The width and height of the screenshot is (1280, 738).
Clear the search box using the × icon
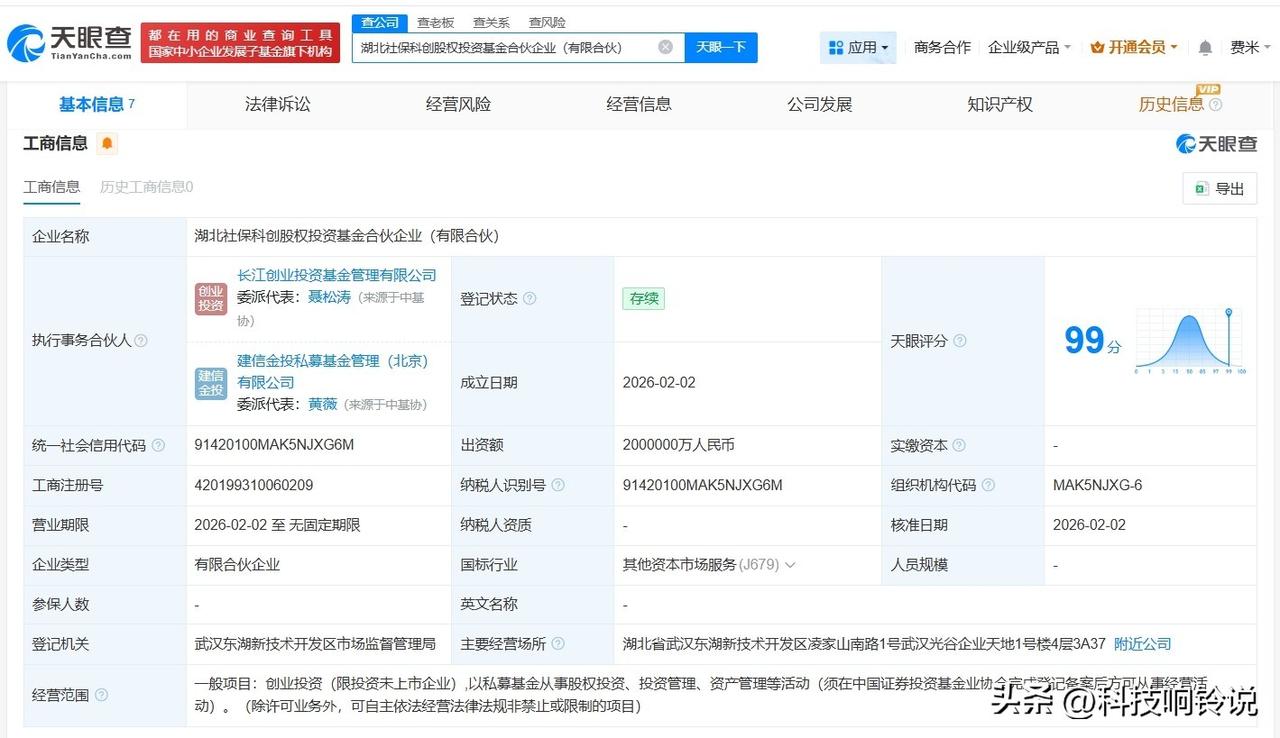[664, 46]
